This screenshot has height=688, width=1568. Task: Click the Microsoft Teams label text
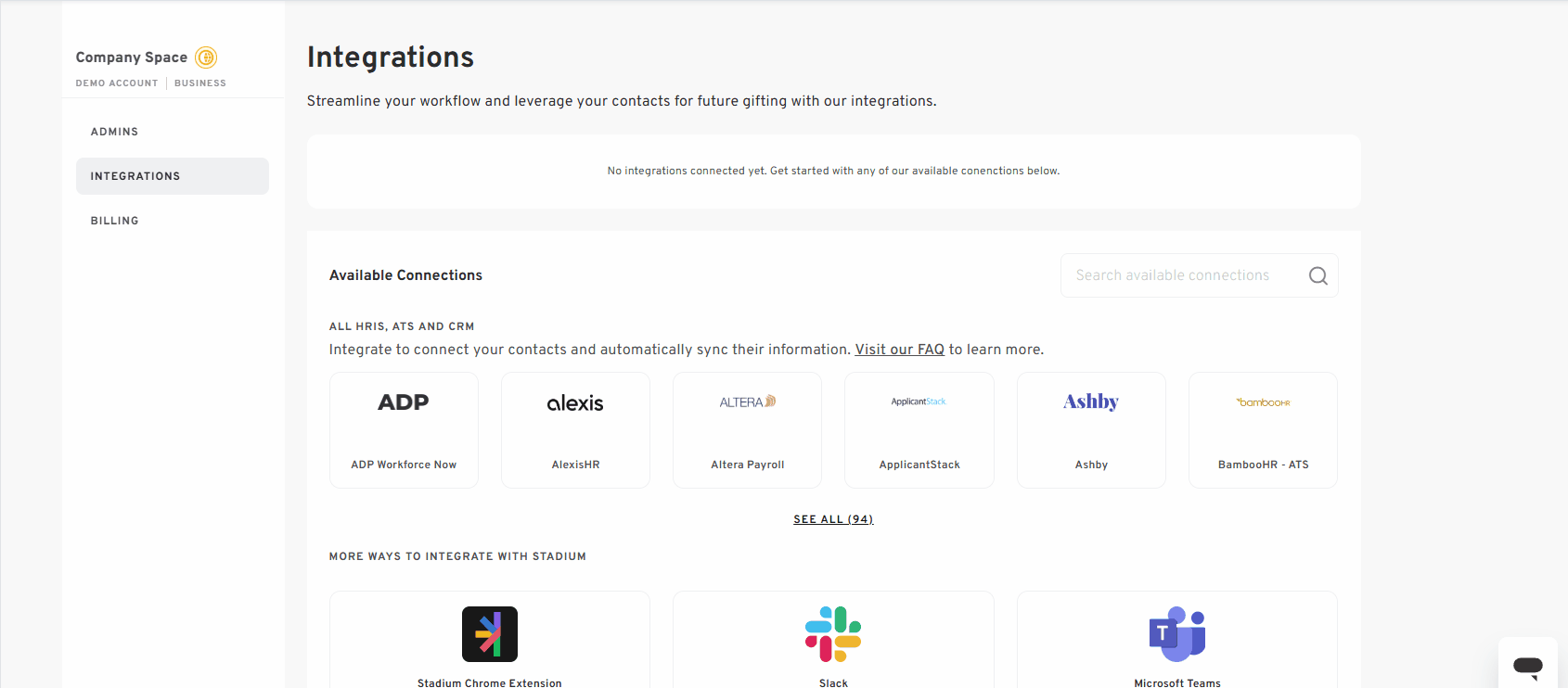pos(1177,682)
